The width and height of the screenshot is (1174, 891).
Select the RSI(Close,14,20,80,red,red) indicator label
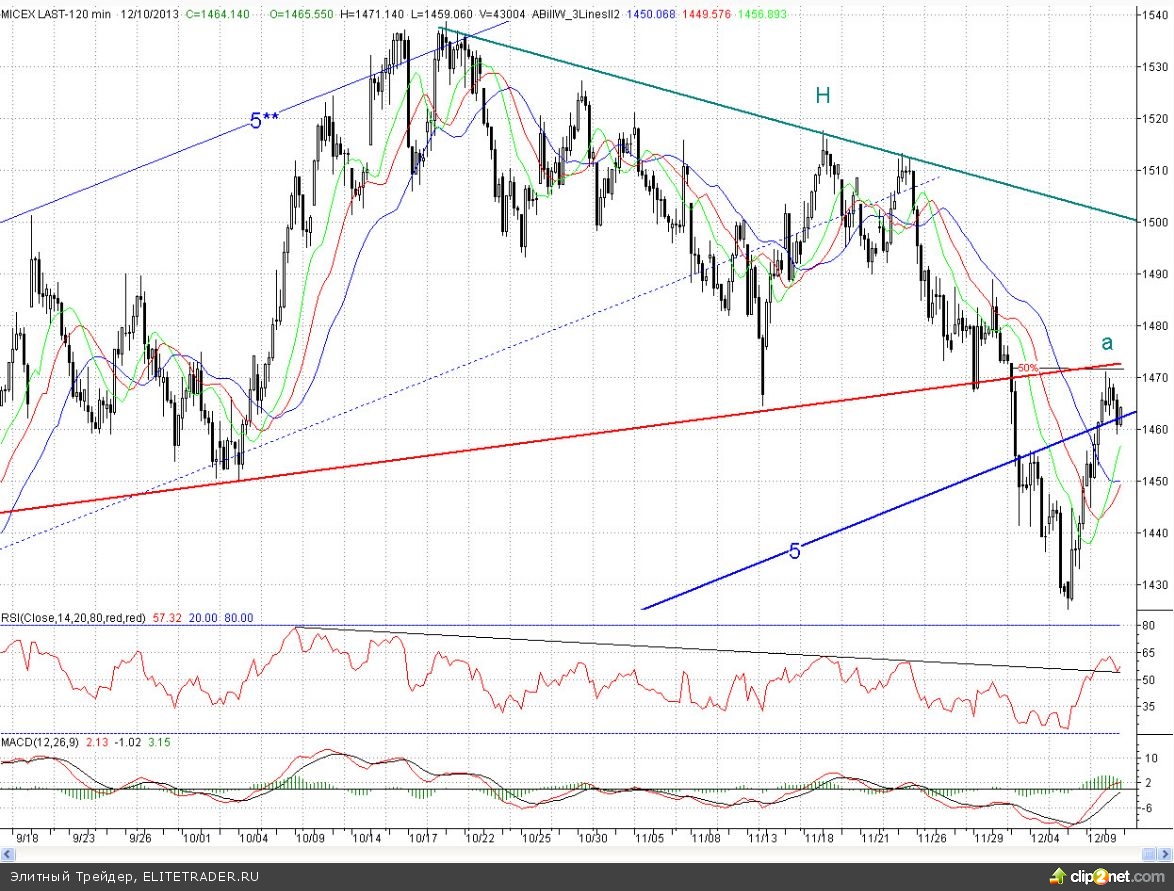72,619
